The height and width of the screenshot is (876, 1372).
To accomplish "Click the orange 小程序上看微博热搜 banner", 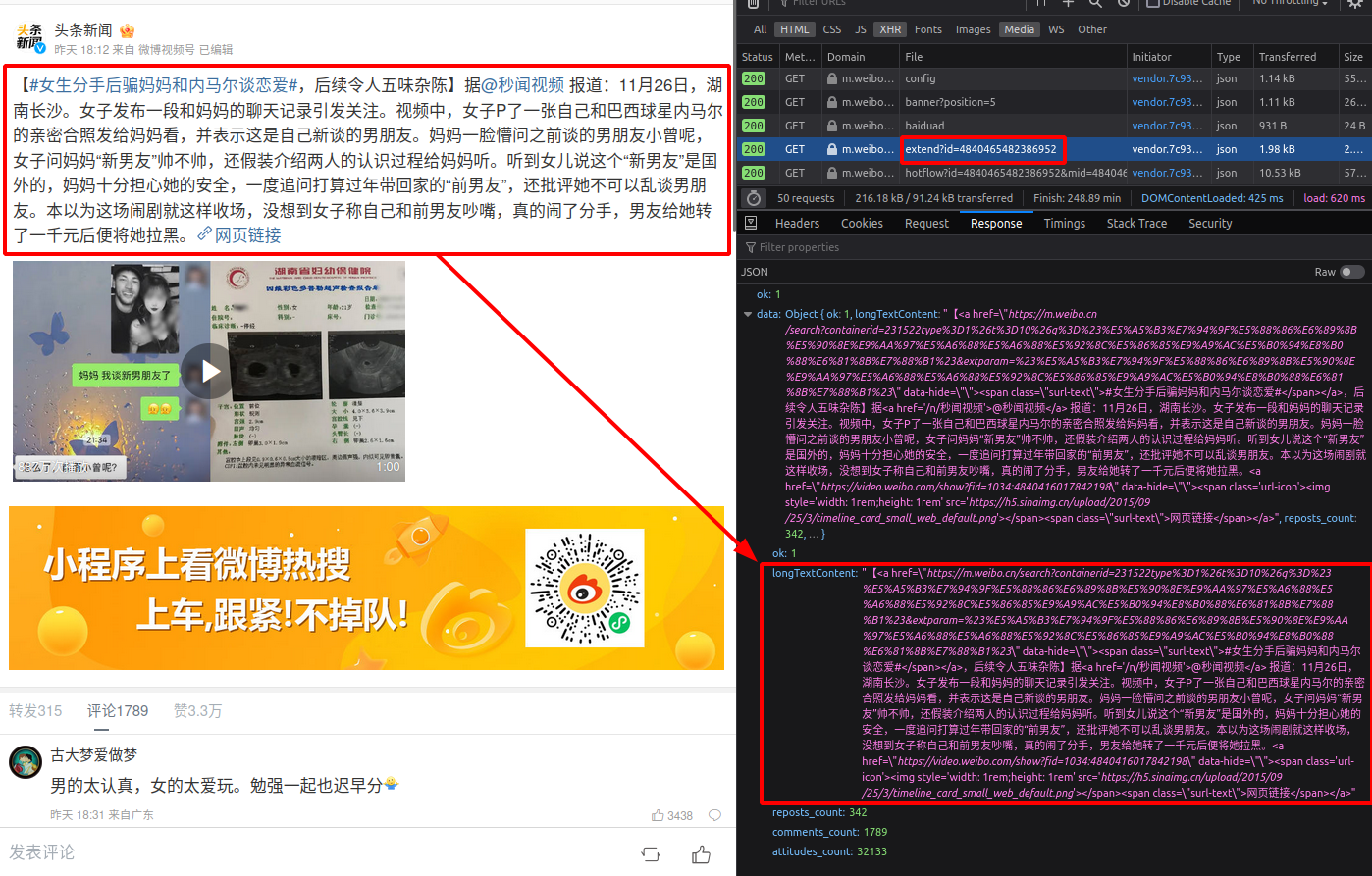I will pos(366,588).
